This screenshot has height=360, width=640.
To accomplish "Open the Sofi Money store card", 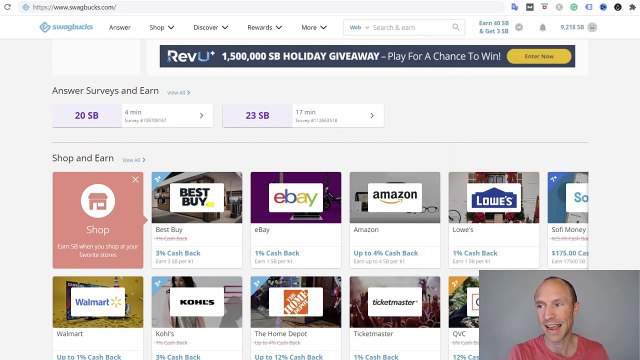I will point(568,220).
